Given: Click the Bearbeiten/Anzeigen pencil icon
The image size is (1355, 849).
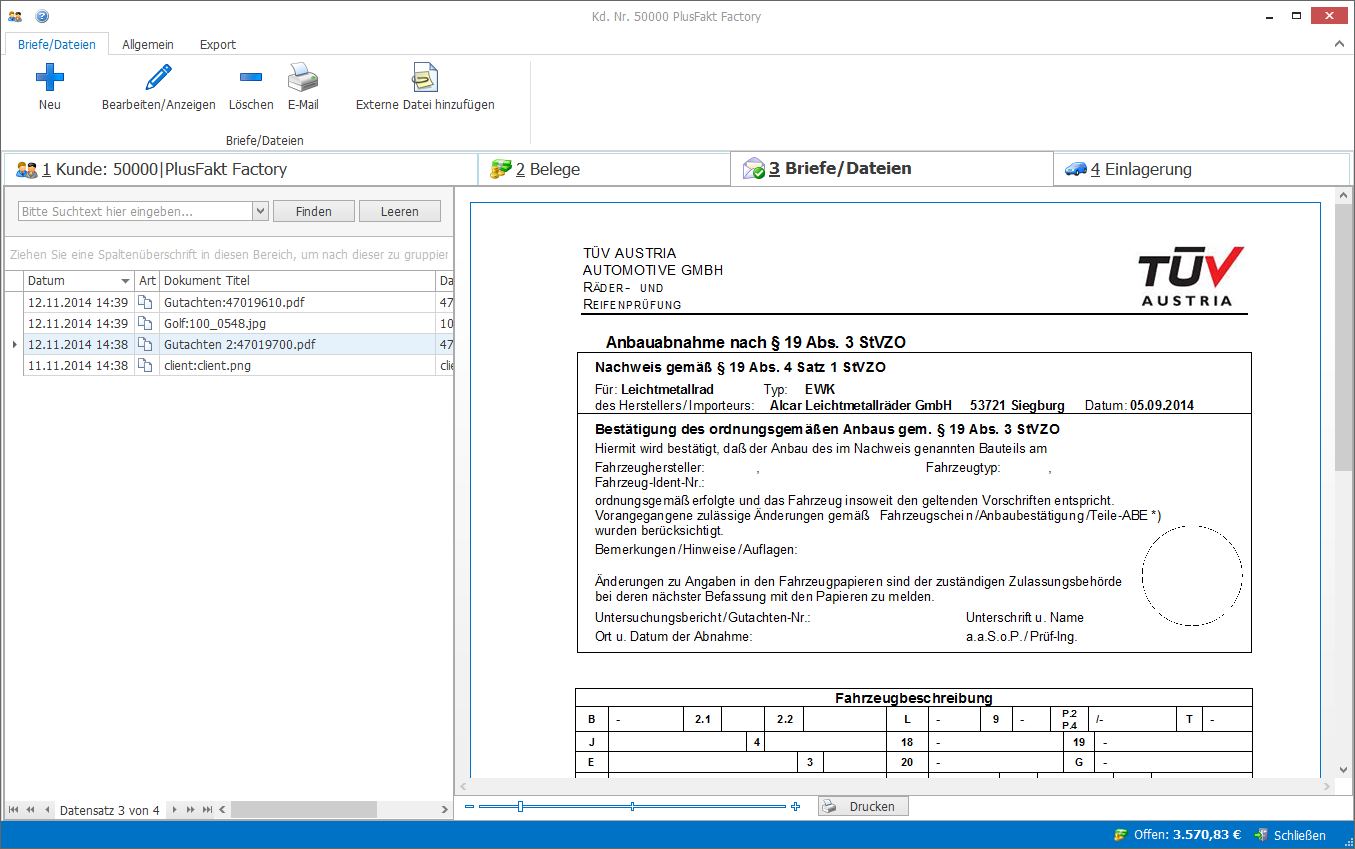Looking at the screenshot, I should click(158, 77).
